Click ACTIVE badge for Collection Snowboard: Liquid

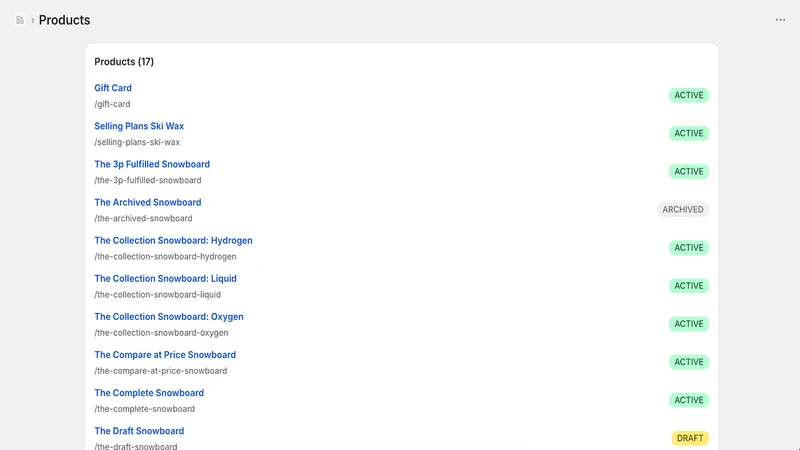[x=689, y=286]
